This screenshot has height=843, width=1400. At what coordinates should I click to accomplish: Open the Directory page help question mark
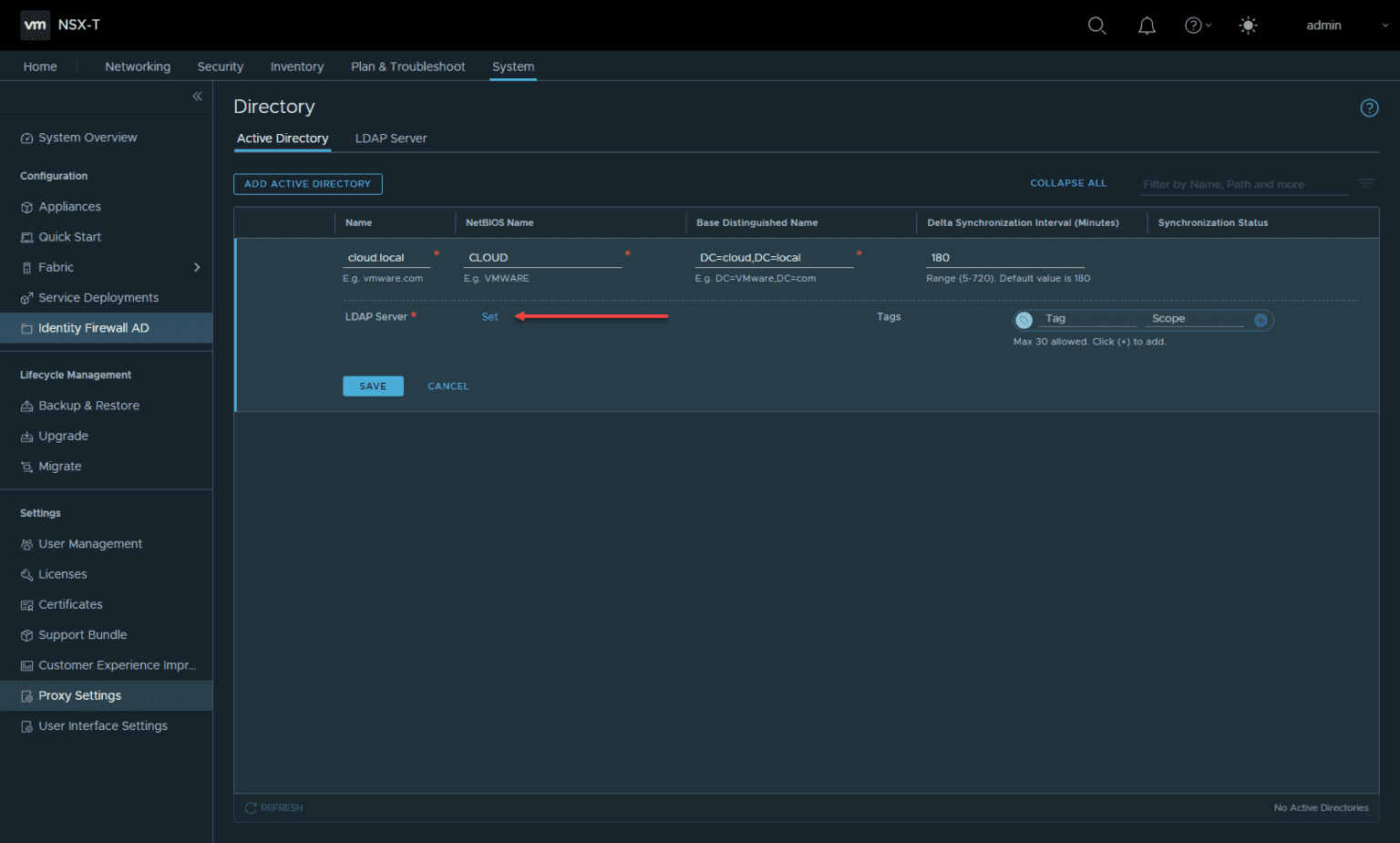(x=1369, y=108)
